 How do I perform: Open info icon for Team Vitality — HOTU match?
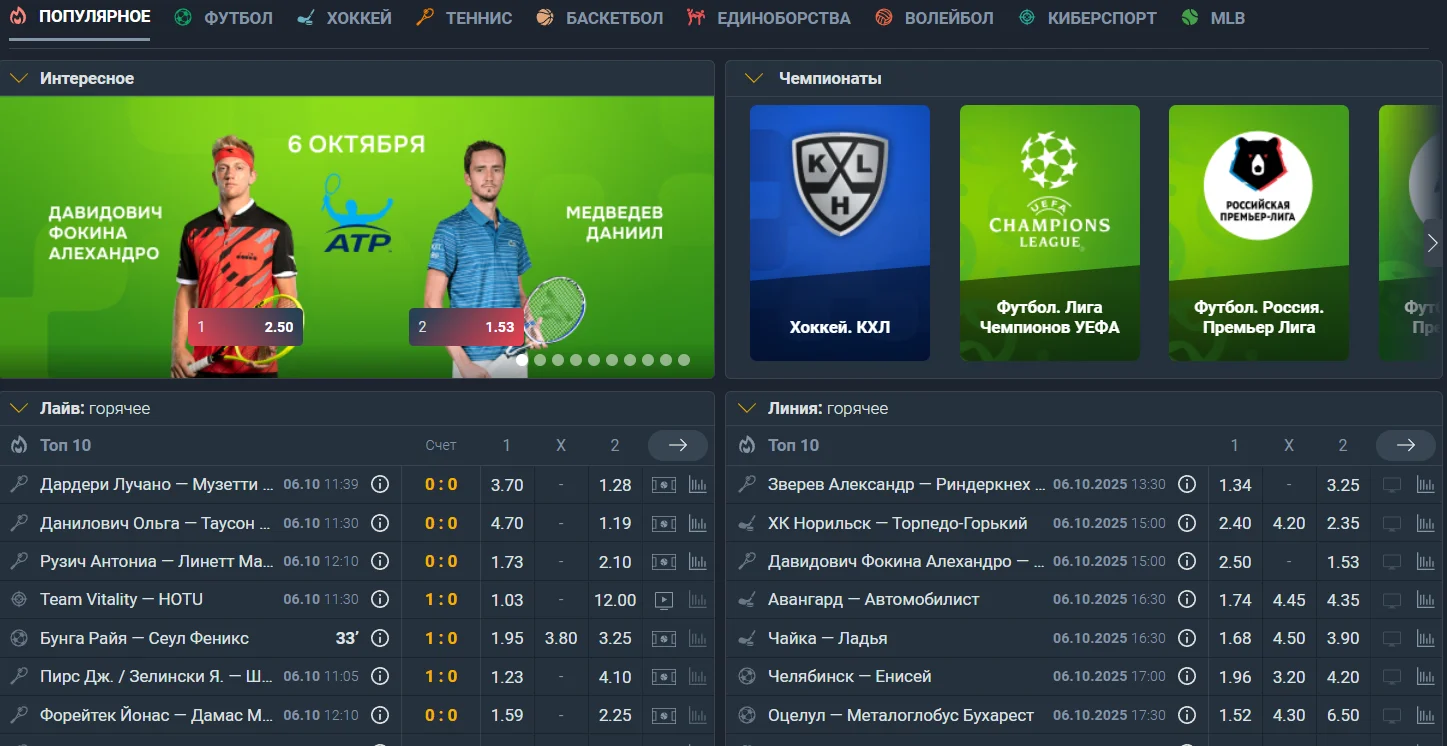[380, 600]
